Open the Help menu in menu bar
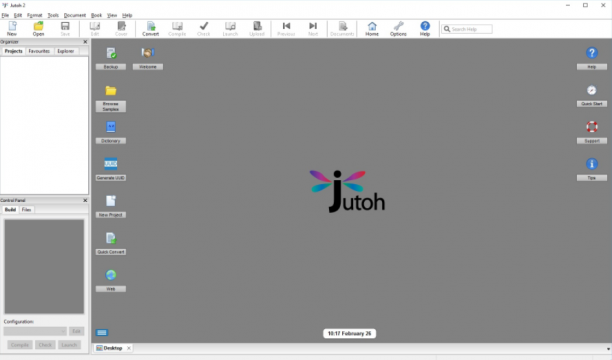 tap(127, 15)
